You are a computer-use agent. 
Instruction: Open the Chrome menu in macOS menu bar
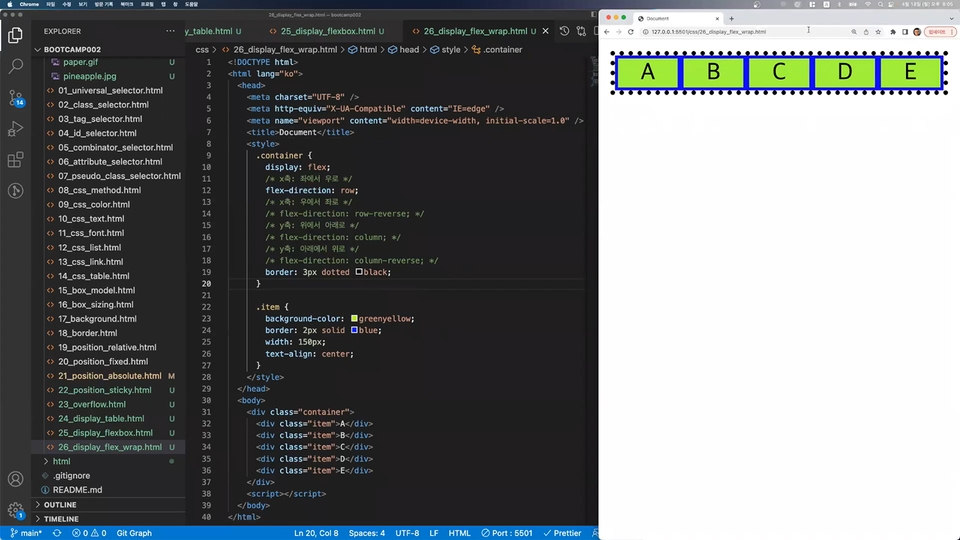(29, 4)
